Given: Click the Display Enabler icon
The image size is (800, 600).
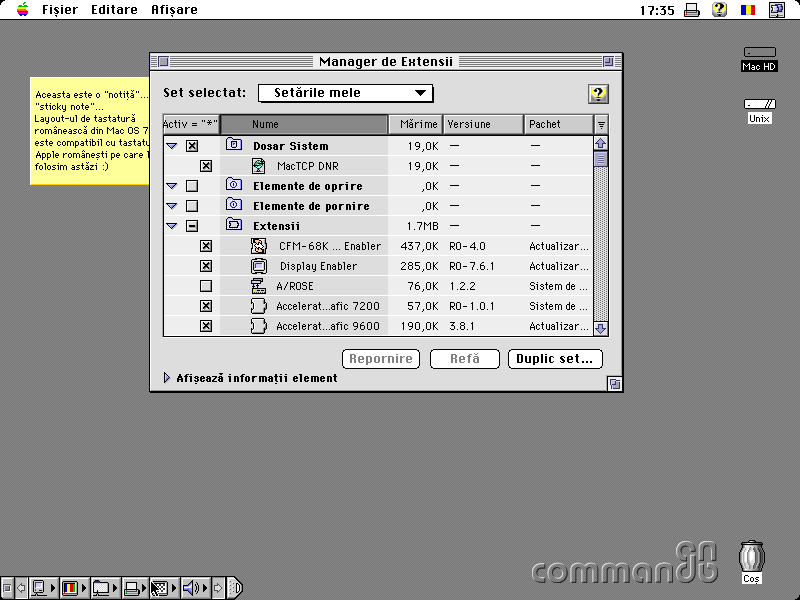Looking at the screenshot, I should (x=259, y=266).
